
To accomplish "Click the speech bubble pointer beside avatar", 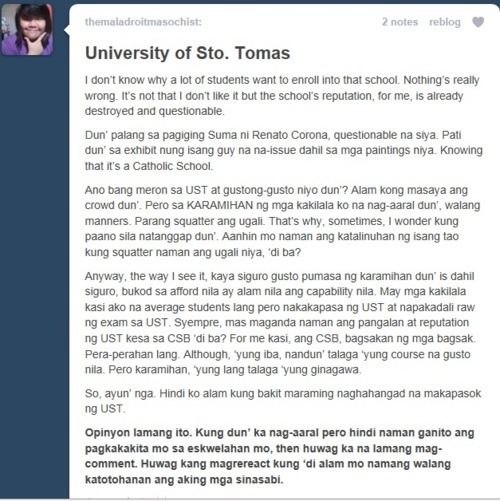I will (x=66, y=30).
